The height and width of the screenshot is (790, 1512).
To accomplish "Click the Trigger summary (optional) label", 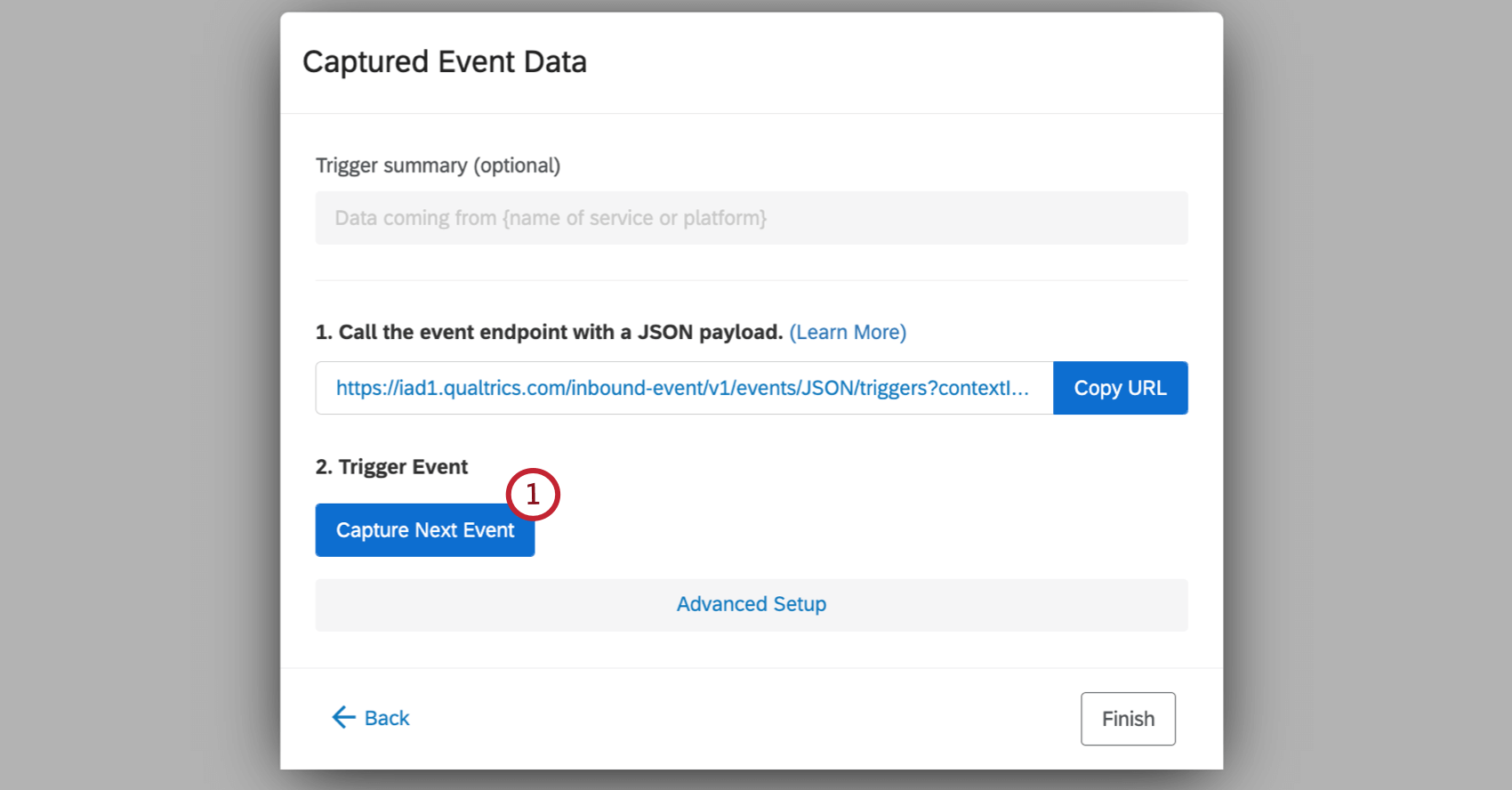I will pyautogui.click(x=438, y=166).
